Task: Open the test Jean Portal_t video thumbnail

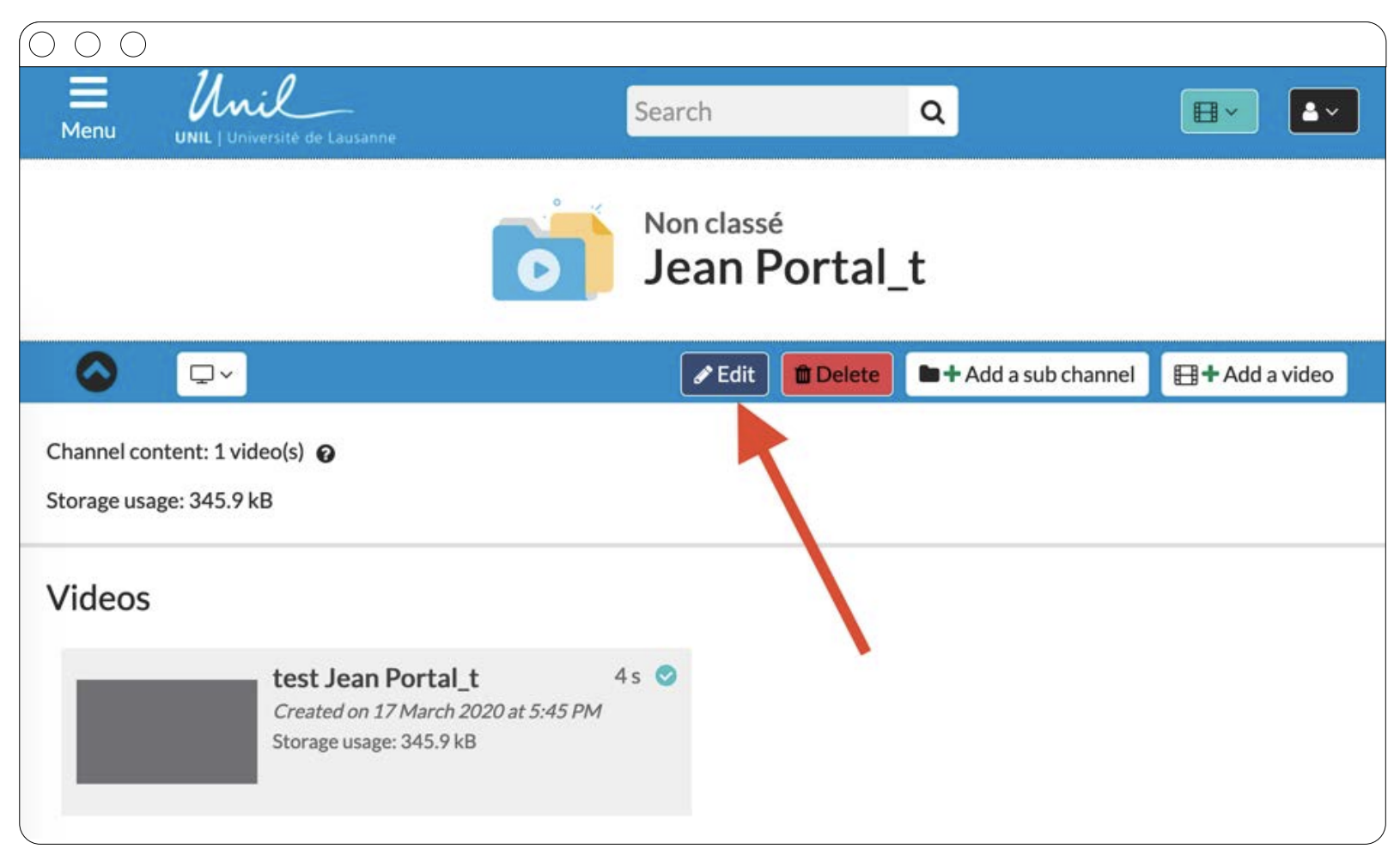Action: pos(167,731)
